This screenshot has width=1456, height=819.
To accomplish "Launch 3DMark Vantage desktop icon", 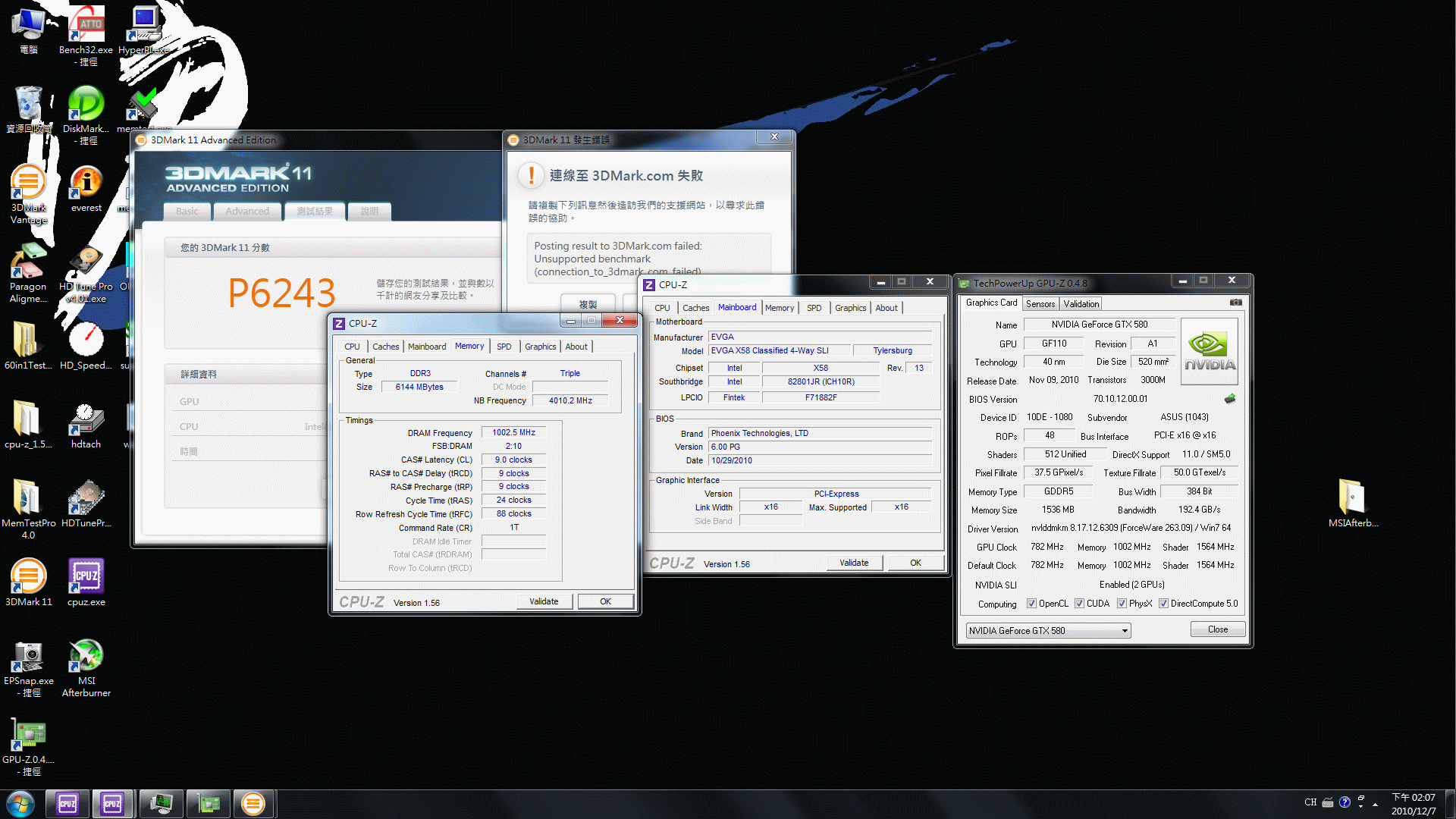I will (28, 195).
